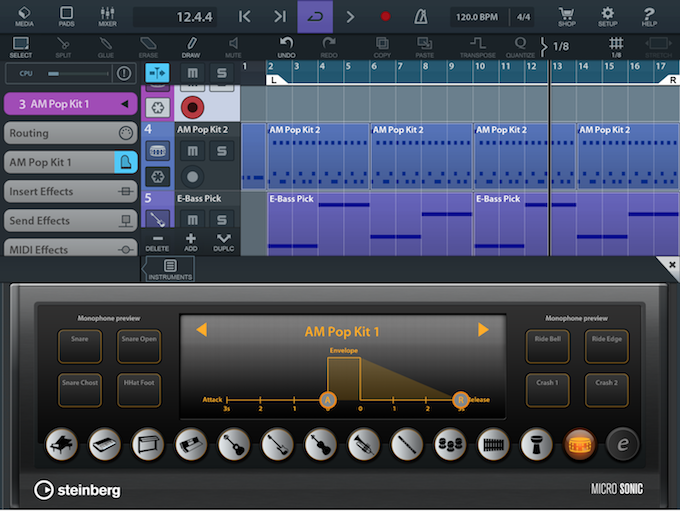Image resolution: width=680 pixels, height=511 pixels.
Task: Paste the copied event
Action: [424, 47]
